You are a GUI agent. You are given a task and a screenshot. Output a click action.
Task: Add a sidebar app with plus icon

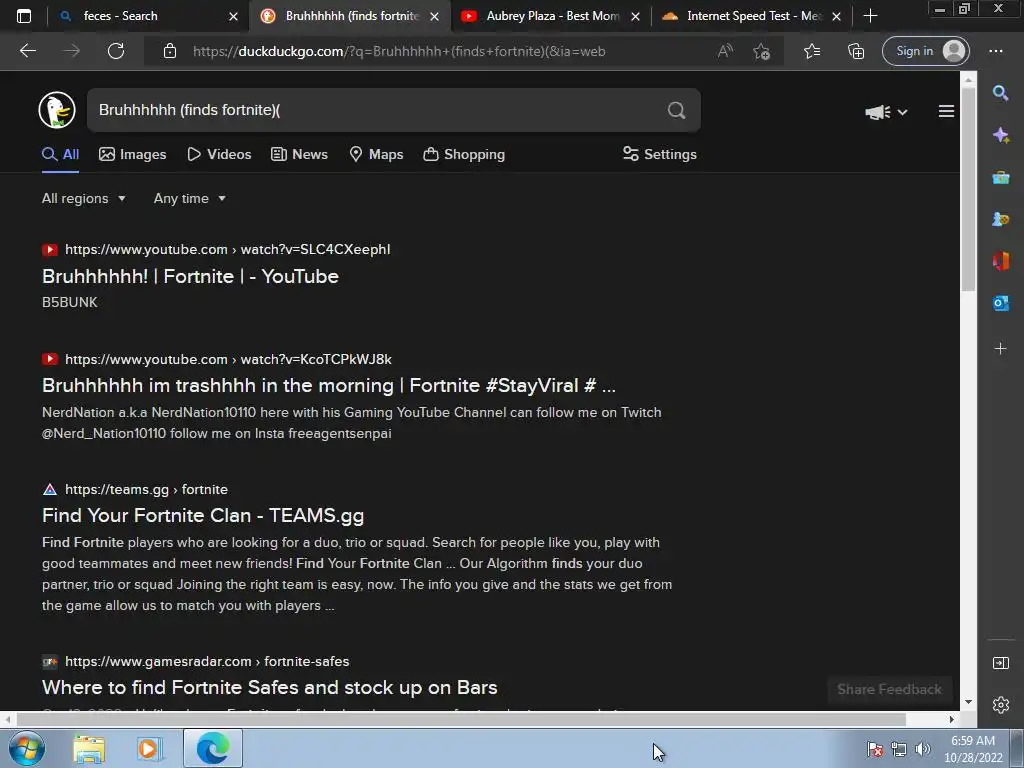point(1000,349)
